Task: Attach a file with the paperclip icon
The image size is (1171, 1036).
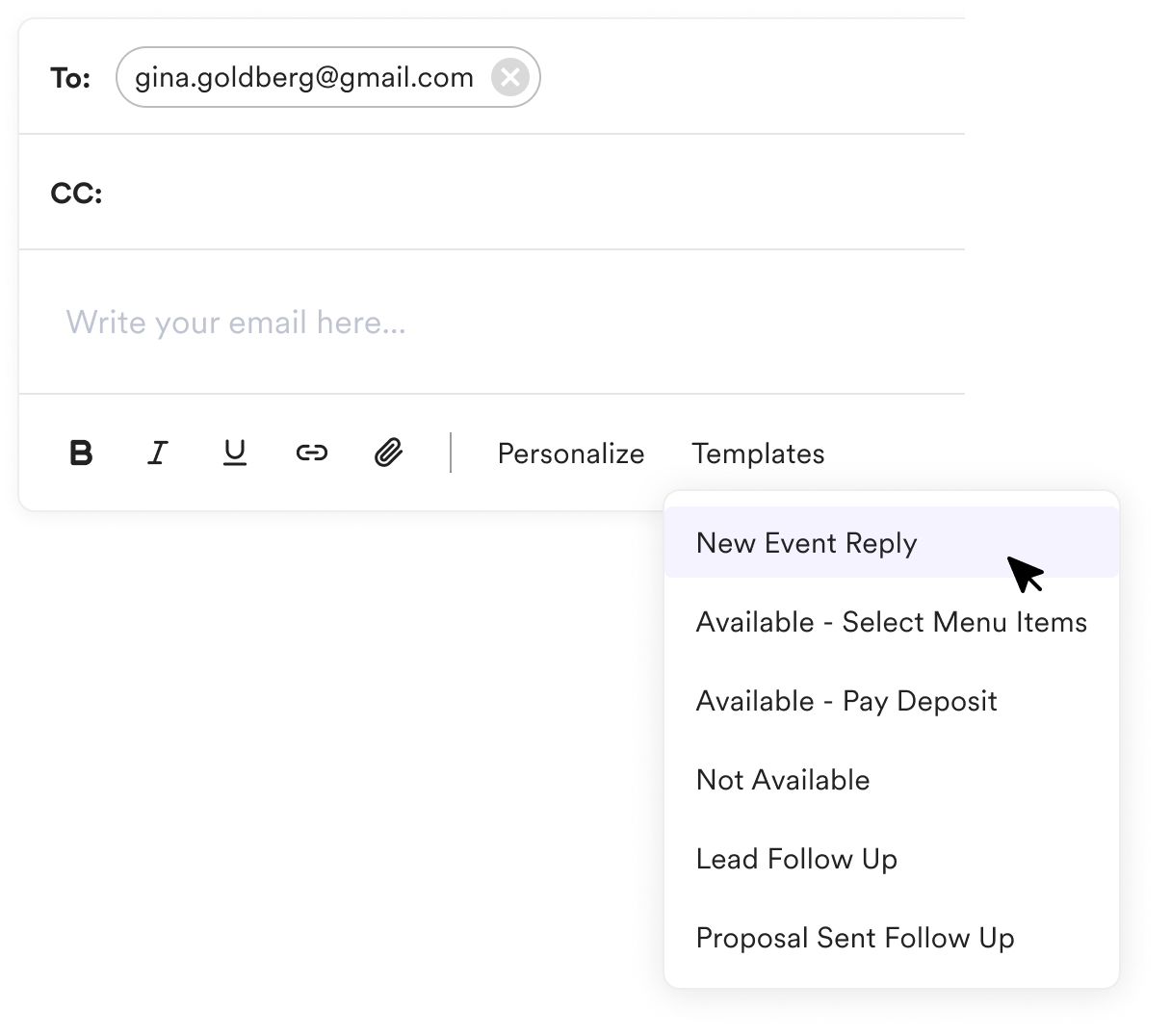Action: point(388,453)
